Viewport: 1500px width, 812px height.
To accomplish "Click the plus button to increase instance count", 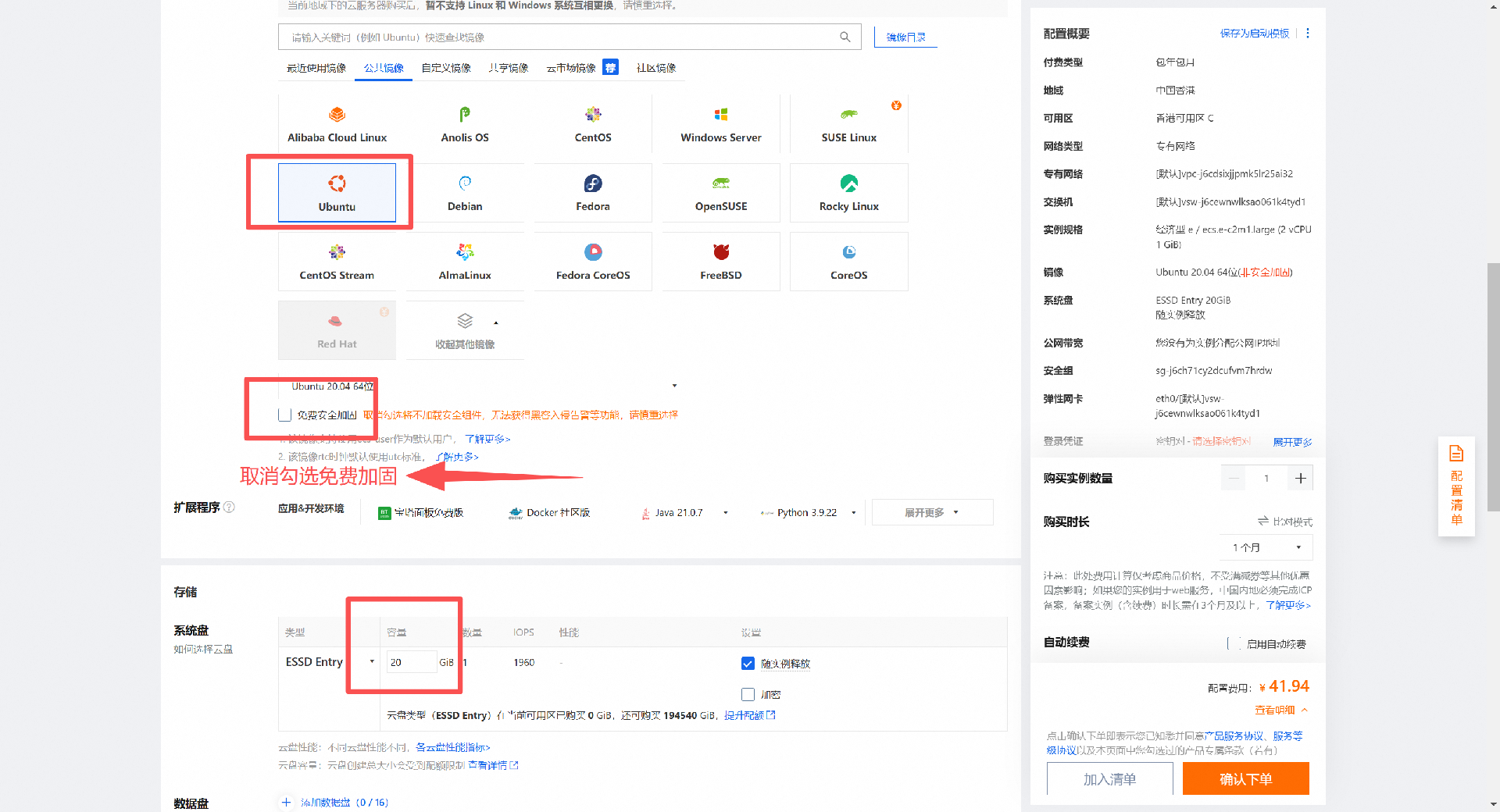I will coord(1300,479).
